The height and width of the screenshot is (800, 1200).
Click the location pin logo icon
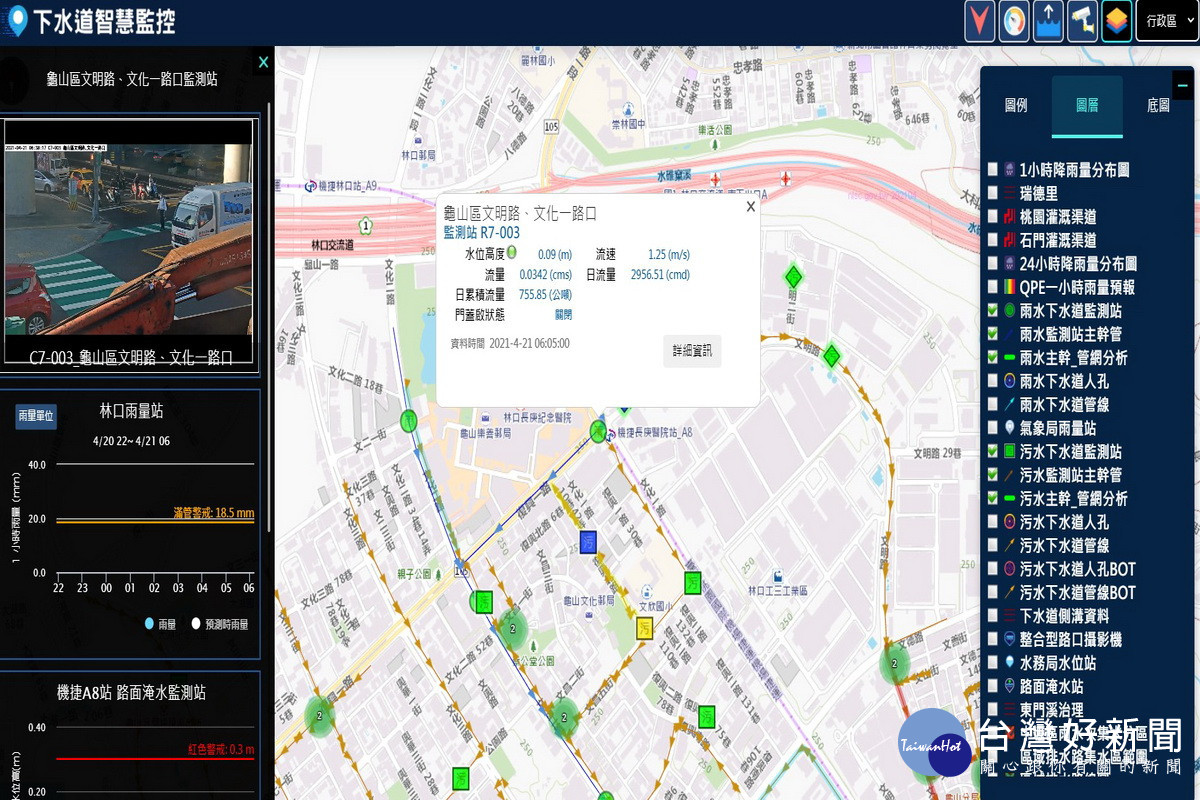coord(17,21)
